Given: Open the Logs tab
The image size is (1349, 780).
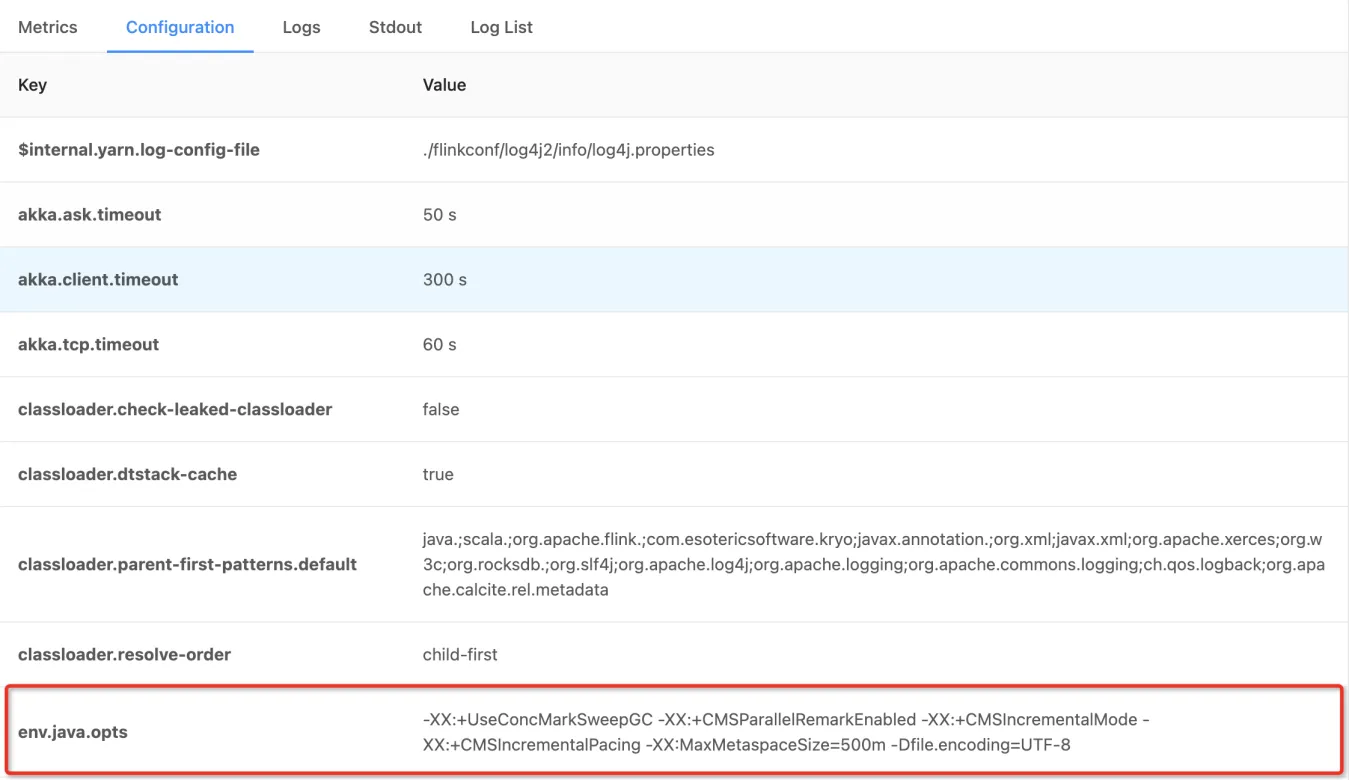Looking at the screenshot, I should click(x=301, y=27).
